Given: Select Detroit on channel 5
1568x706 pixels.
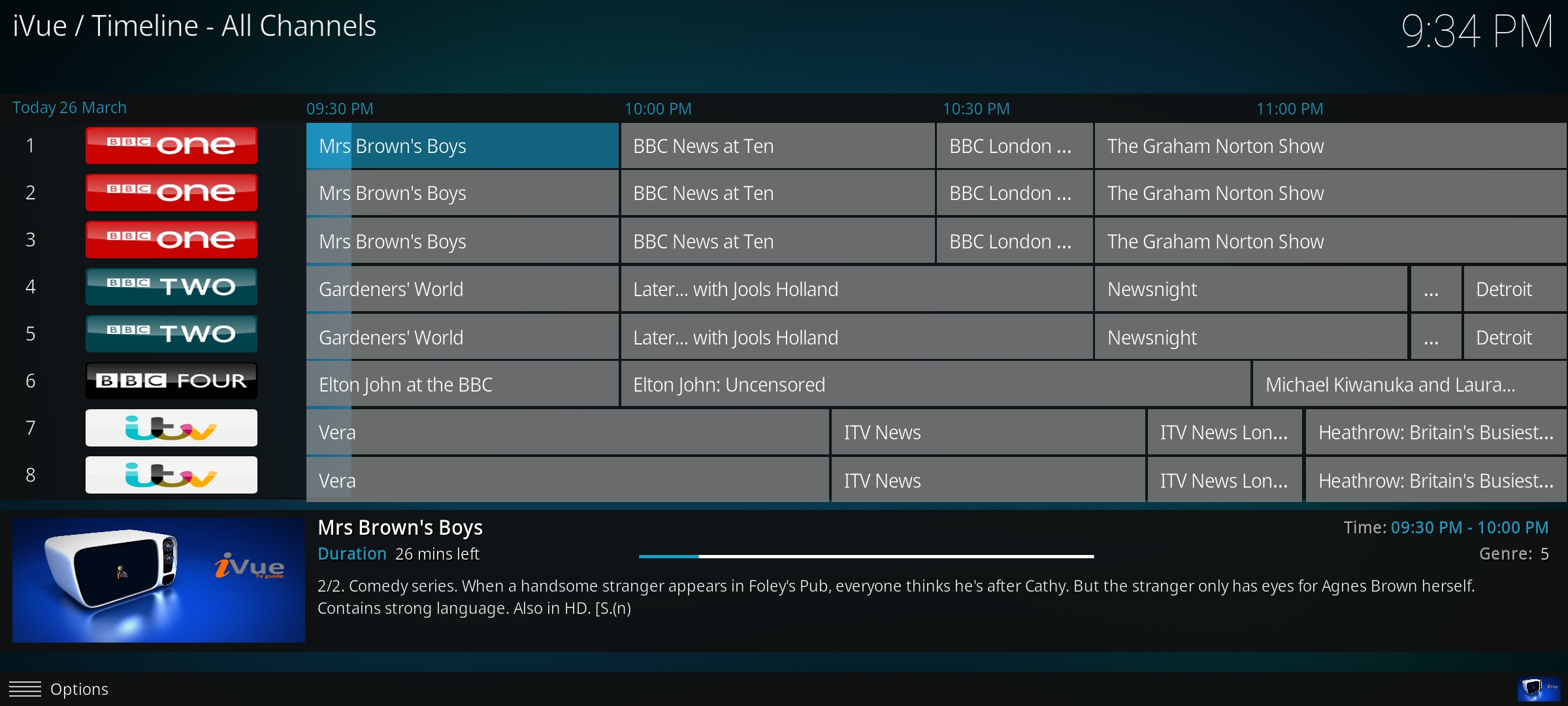Looking at the screenshot, I should pyautogui.click(x=1515, y=337).
